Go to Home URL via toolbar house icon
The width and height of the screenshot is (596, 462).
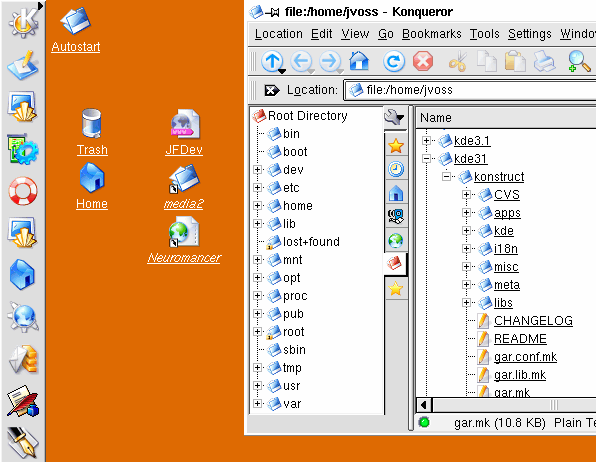[359, 61]
